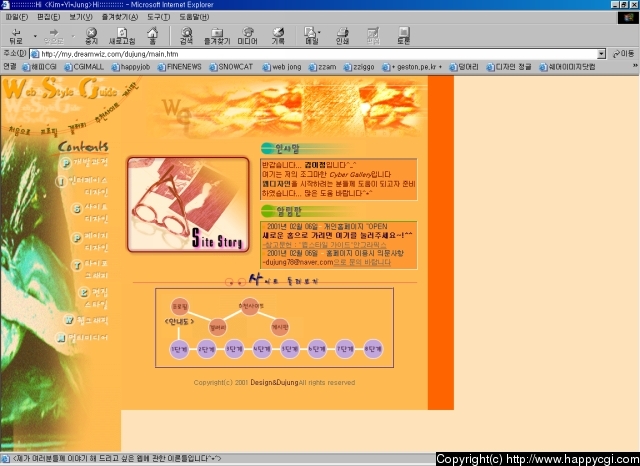Open 편집 스타일 in the Contents list
Viewport: 640px width, 466px height.
pyautogui.click(x=93, y=298)
